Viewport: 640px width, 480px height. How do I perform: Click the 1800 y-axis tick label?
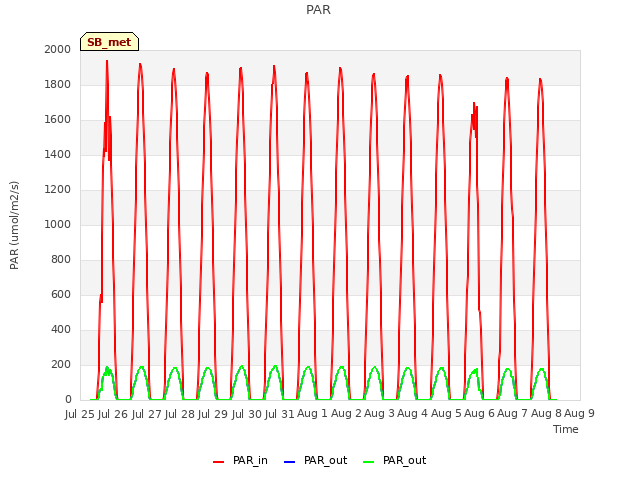[58, 84]
